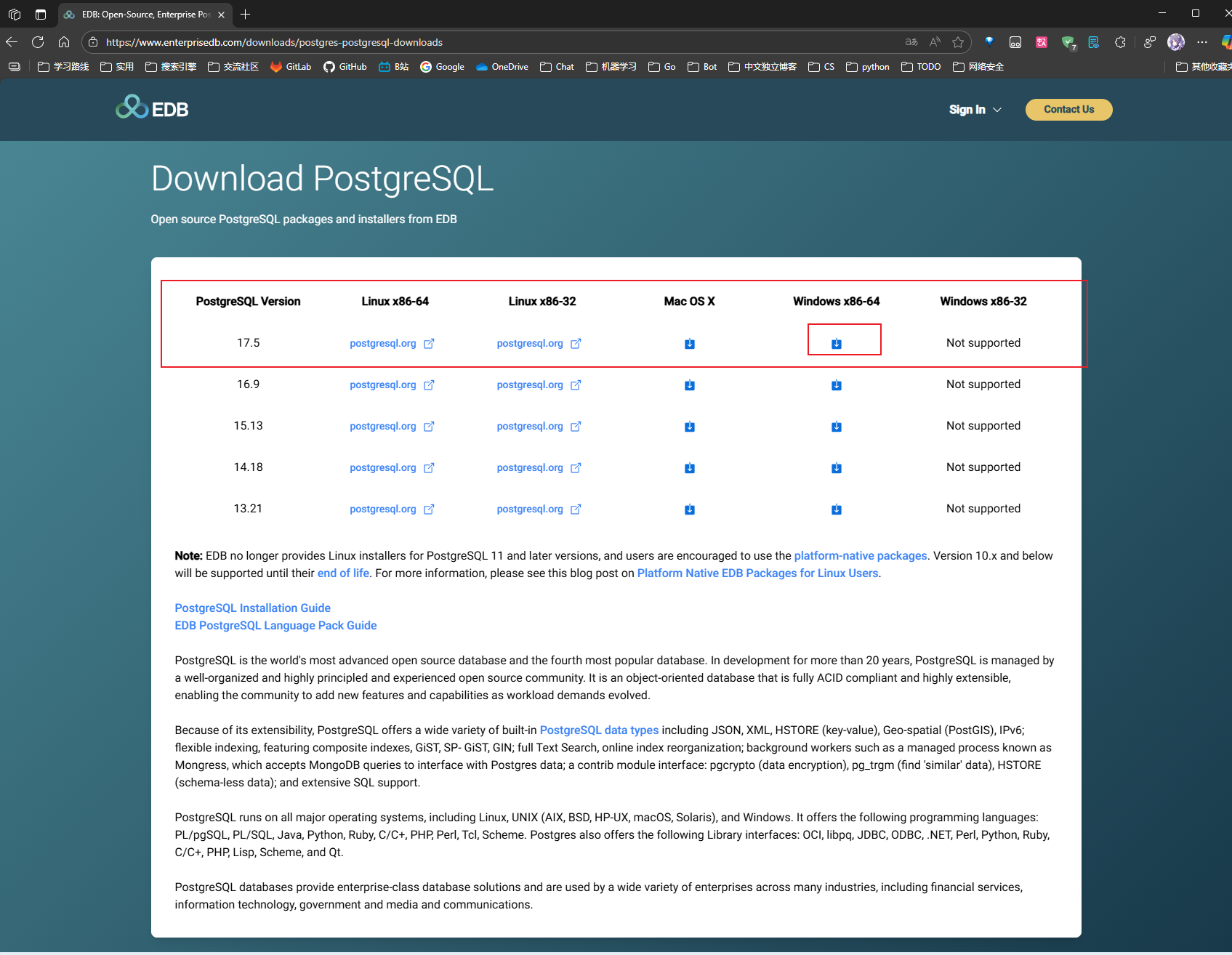Open the Google bookmark

(442, 67)
